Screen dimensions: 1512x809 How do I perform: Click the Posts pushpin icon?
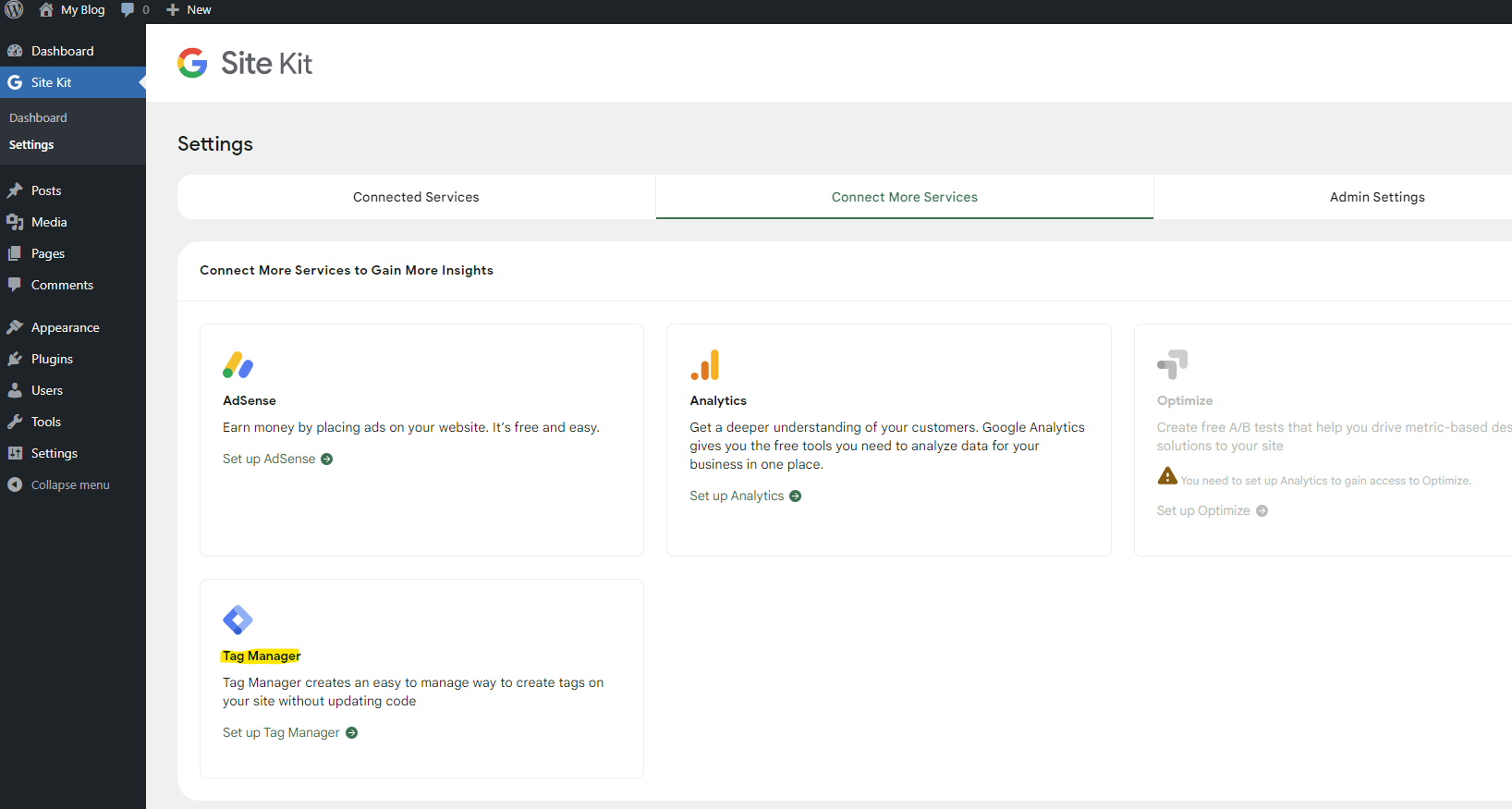15,190
